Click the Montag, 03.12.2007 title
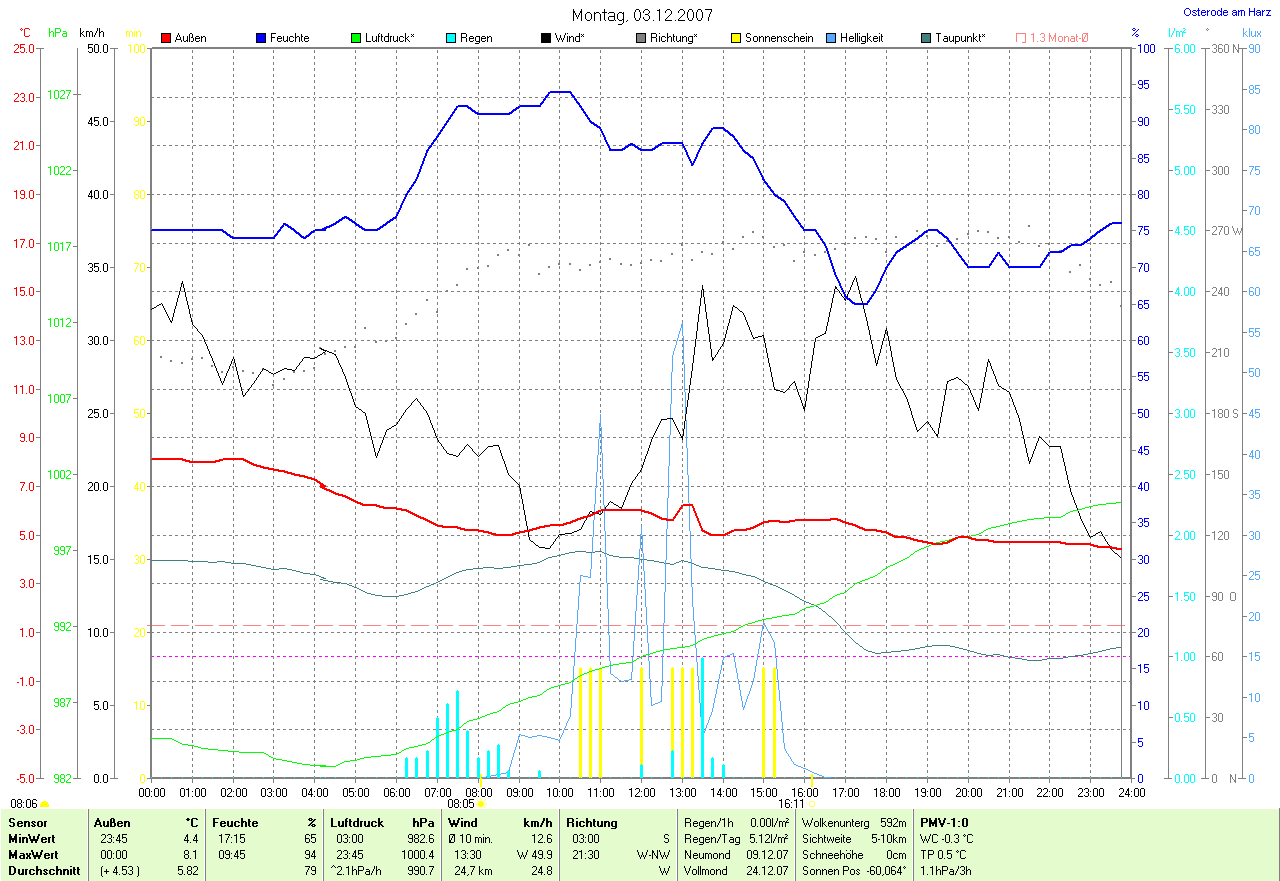The image size is (1280, 881). point(640,15)
